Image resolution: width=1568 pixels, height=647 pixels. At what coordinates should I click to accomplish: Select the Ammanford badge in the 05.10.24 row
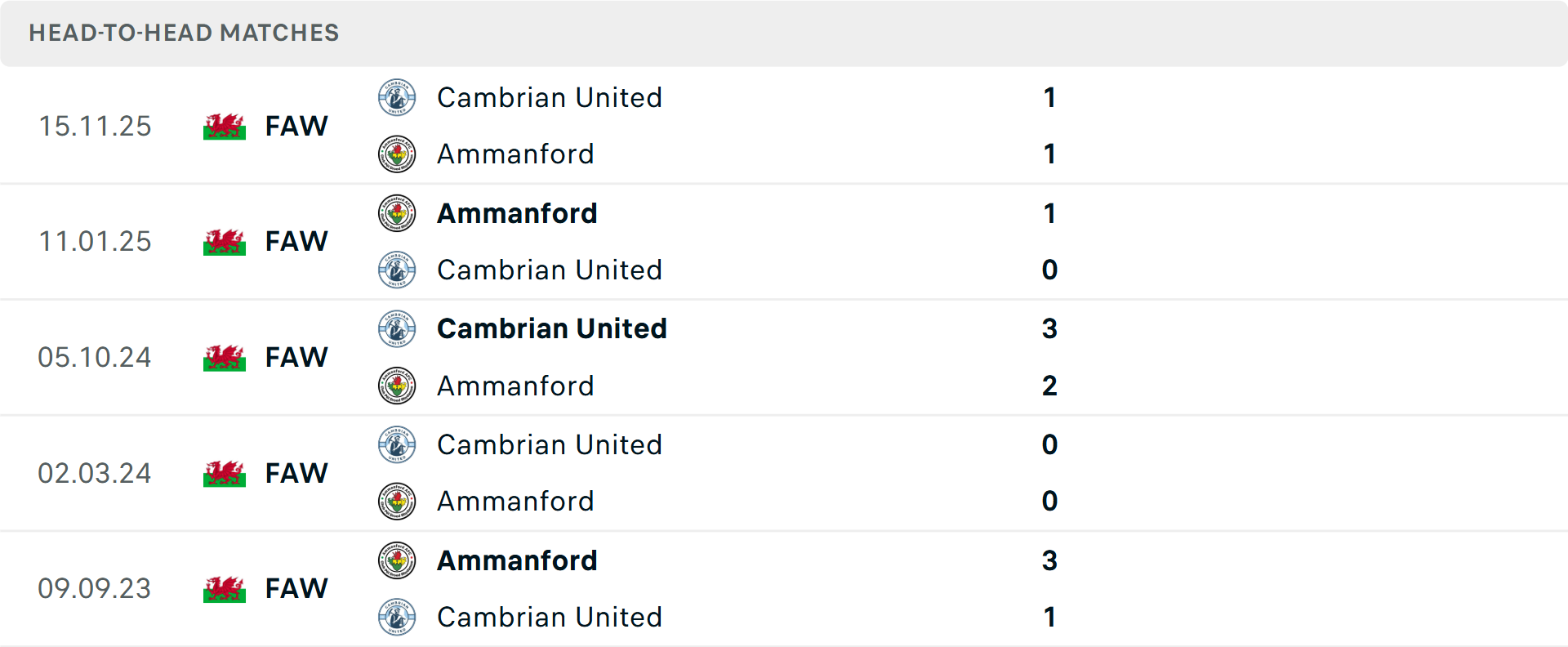pos(398,386)
